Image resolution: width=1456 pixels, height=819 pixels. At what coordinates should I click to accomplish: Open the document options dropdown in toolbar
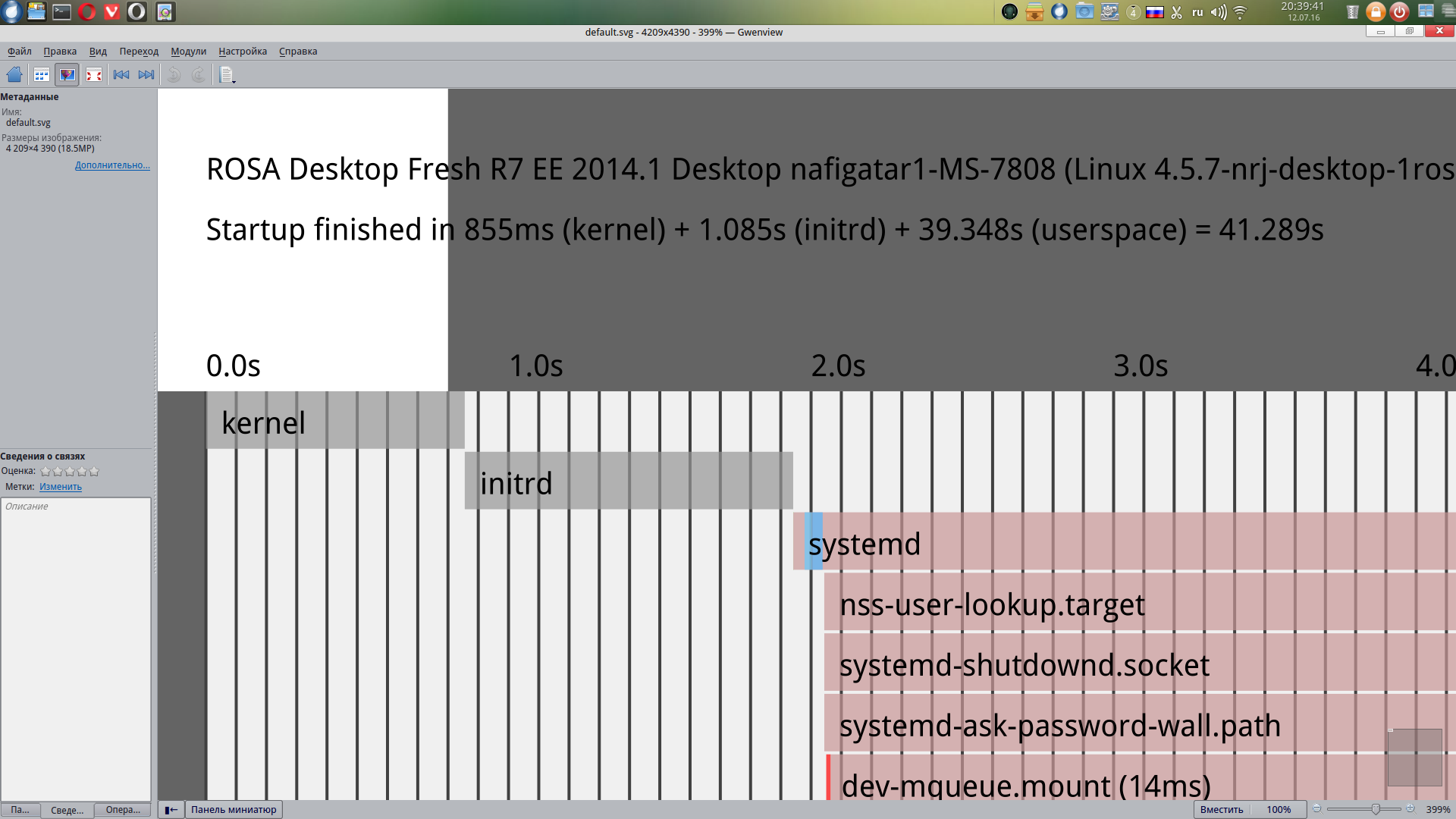pyautogui.click(x=227, y=74)
